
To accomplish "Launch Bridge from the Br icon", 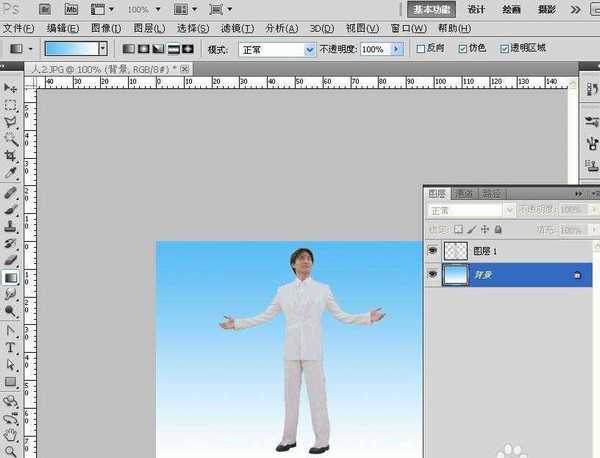I will click(46, 9).
